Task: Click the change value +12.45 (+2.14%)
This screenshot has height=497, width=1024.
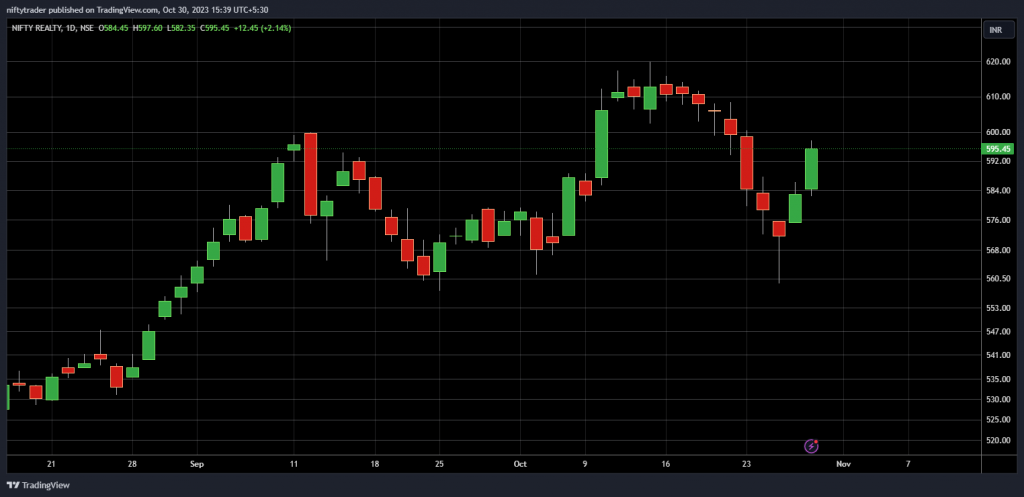Action: [x=261, y=28]
